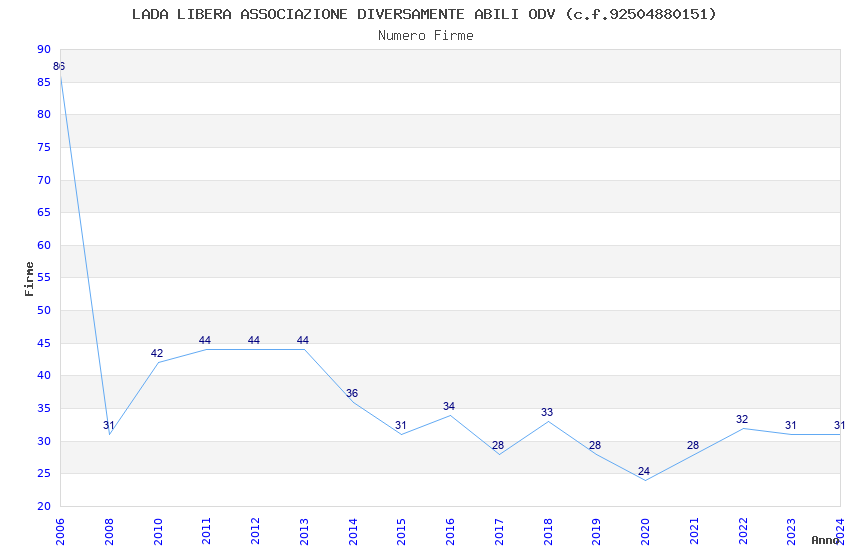
Task: Click the Firme y-axis label
Action: pyautogui.click(x=29, y=278)
